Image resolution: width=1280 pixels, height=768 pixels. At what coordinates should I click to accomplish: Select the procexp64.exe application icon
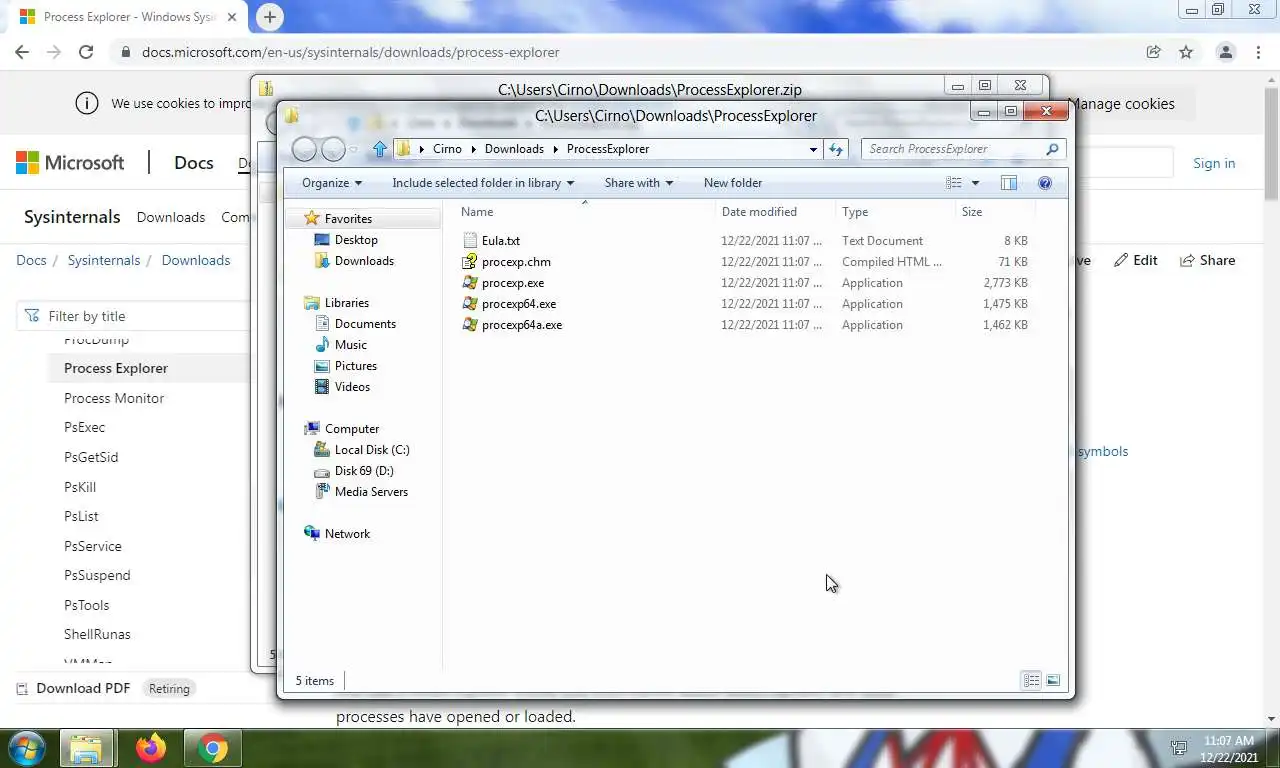471,304
